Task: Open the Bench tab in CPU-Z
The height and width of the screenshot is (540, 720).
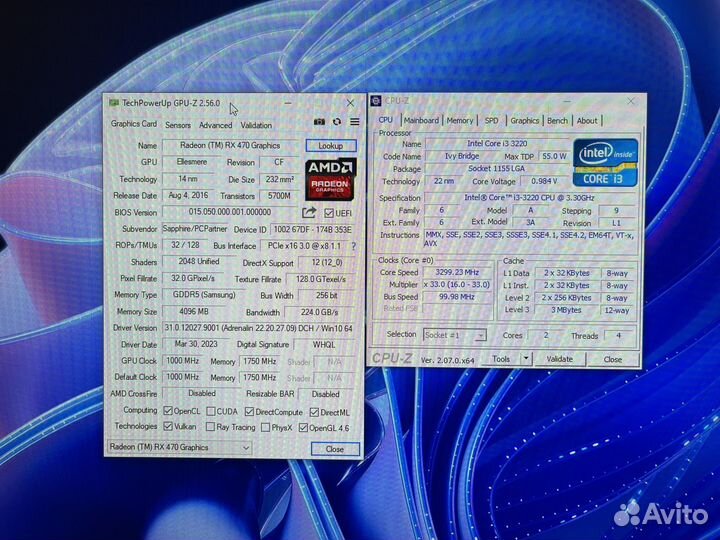Action: point(557,120)
